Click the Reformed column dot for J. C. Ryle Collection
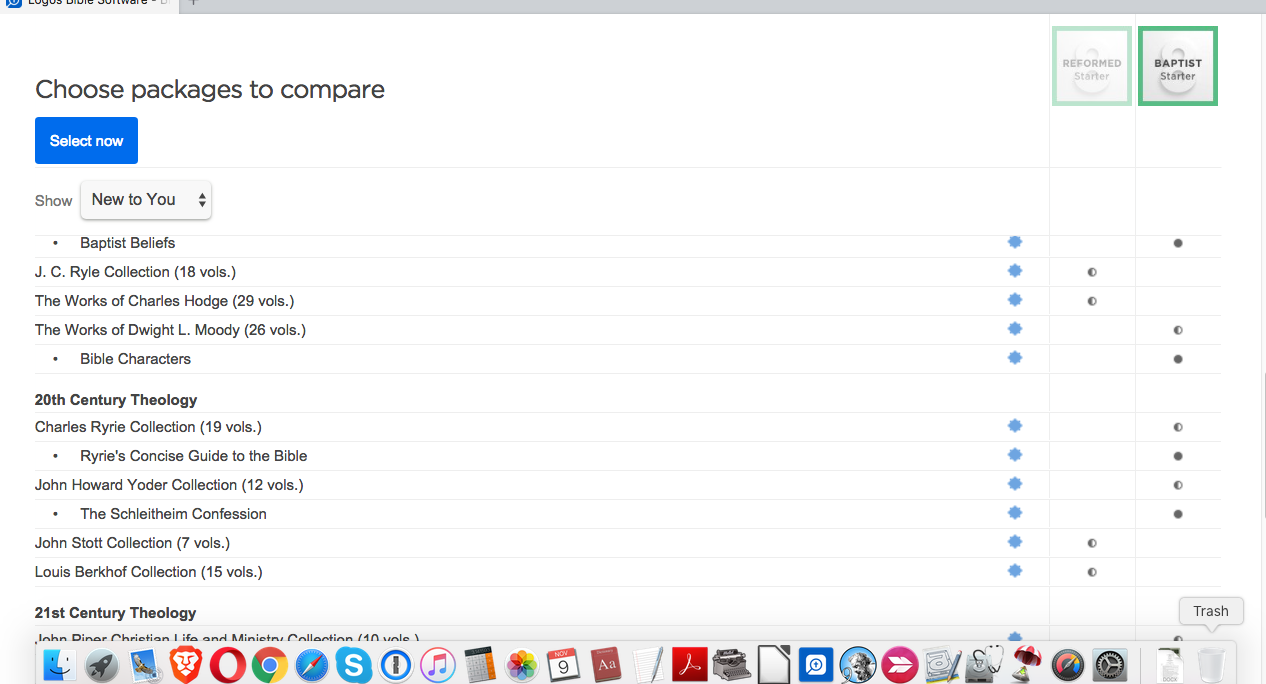 click(1092, 272)
